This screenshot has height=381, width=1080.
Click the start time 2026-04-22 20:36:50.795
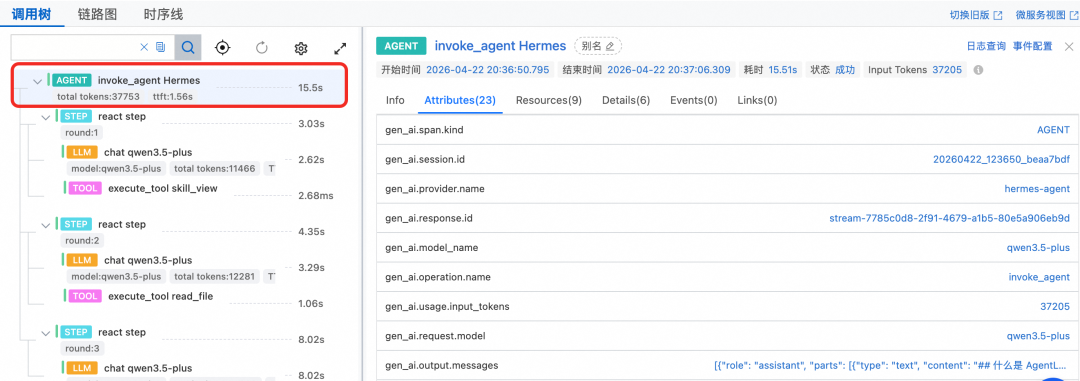pos(488,70)
